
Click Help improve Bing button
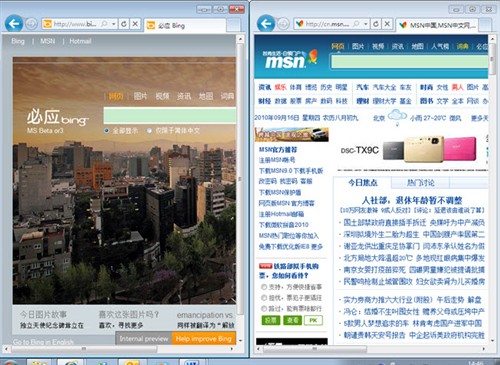204,339
